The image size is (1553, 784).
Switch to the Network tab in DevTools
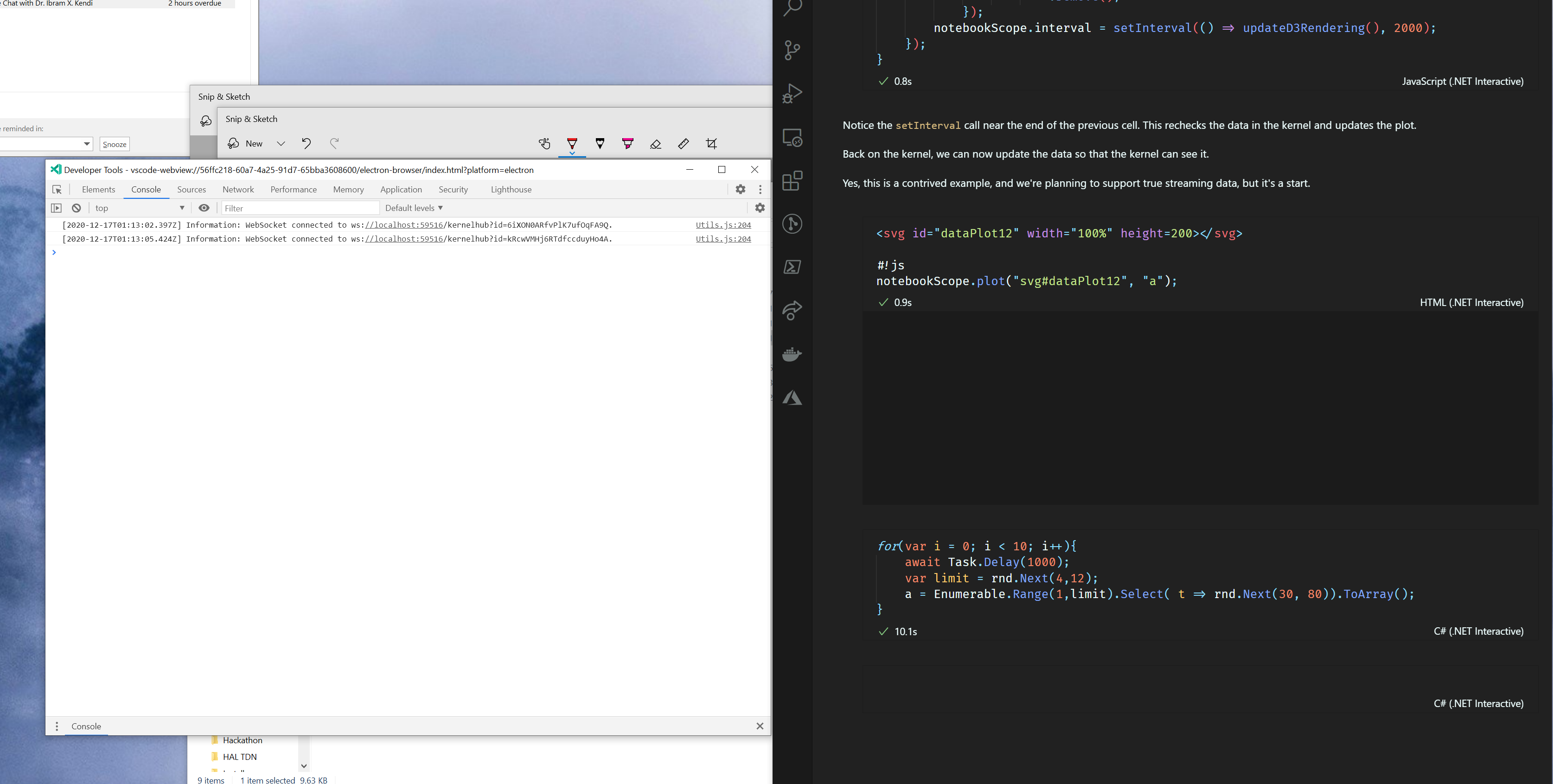point(238,189)
